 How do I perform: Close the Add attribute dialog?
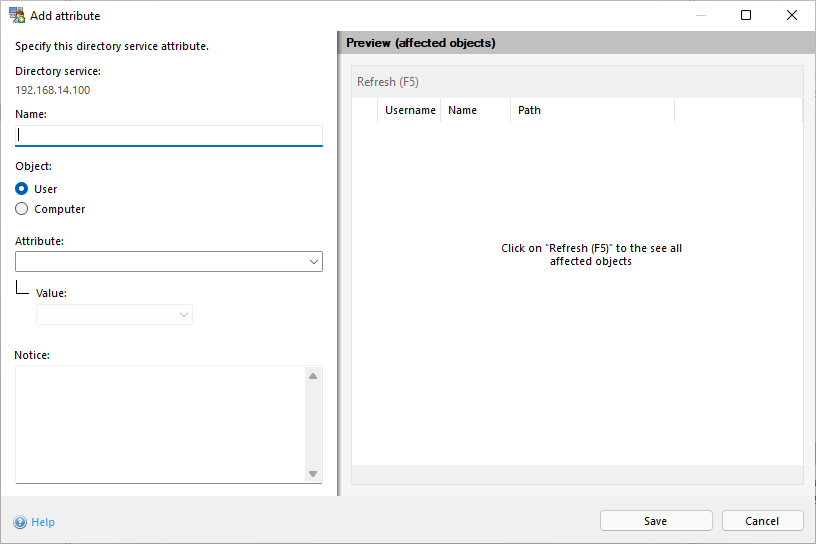point(792,16)
